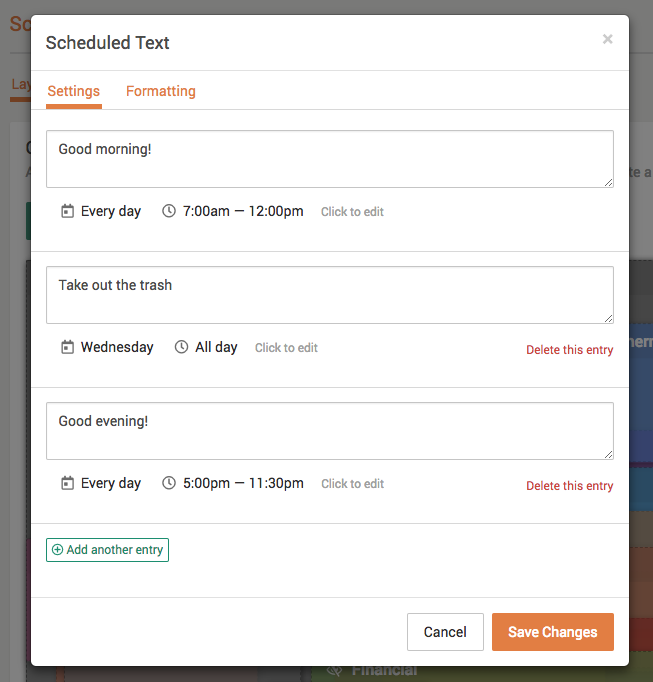
Task: Switch to the Formatting tab
Action: tap(161, 91)
